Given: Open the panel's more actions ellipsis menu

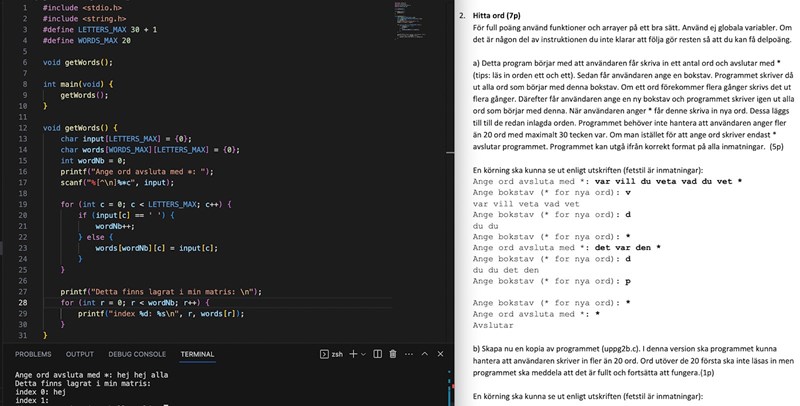Looking at the screenshot, I should [x=409, y=354].
